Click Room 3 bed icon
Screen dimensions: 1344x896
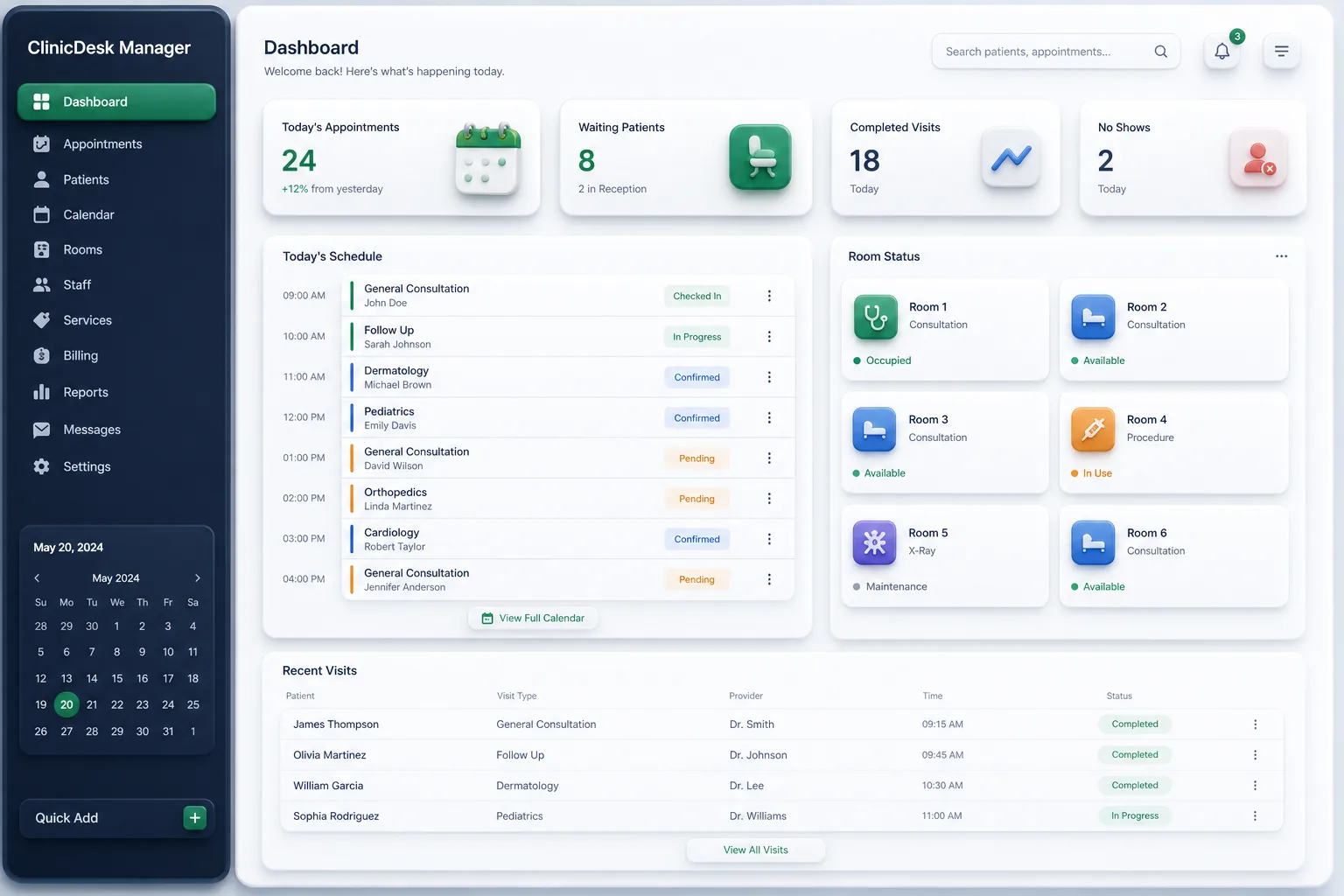point(874,430)
